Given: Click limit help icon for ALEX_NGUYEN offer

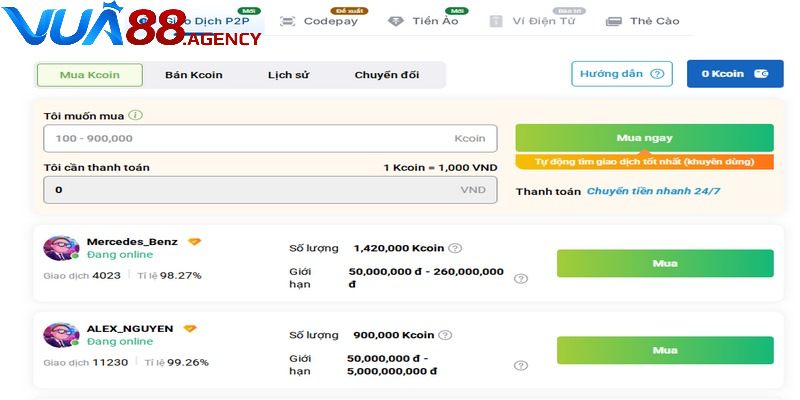Looking at the screenshot, I should (x=520, y=366).
